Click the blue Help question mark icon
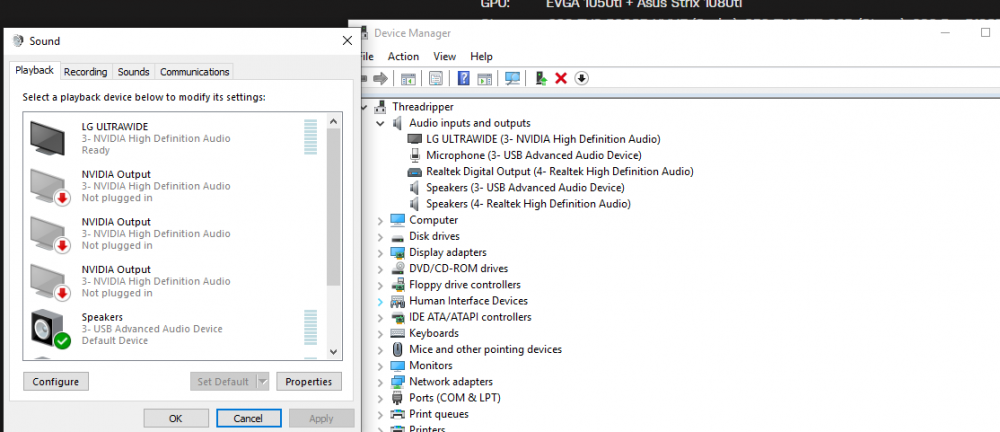 pos(464,78)
